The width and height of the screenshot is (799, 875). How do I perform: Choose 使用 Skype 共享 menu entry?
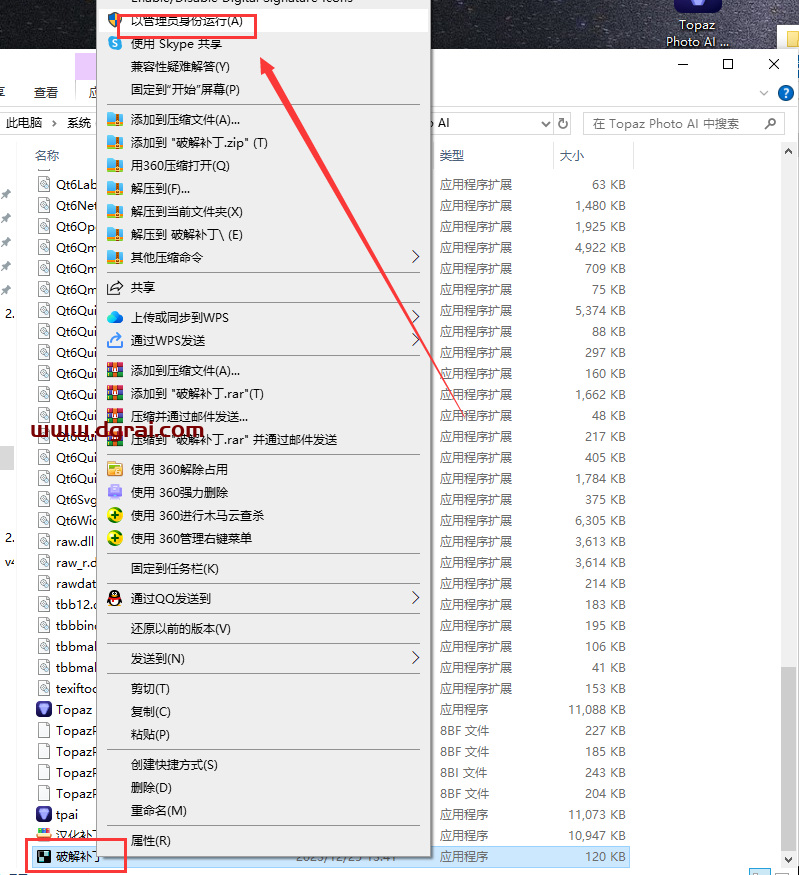click(176, 44)
